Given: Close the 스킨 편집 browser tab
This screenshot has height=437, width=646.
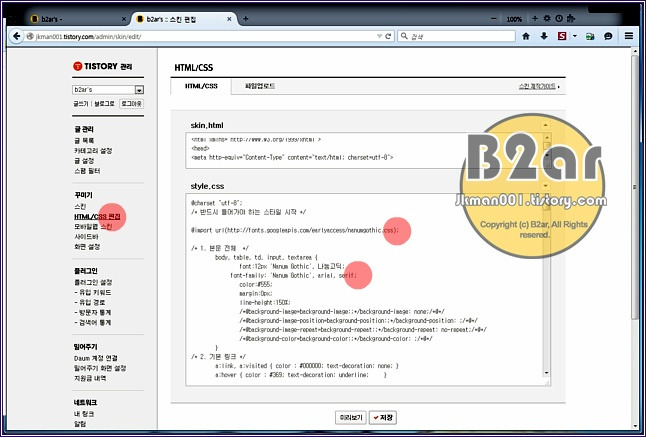Looking at the screenshot, I should [229, 19].
